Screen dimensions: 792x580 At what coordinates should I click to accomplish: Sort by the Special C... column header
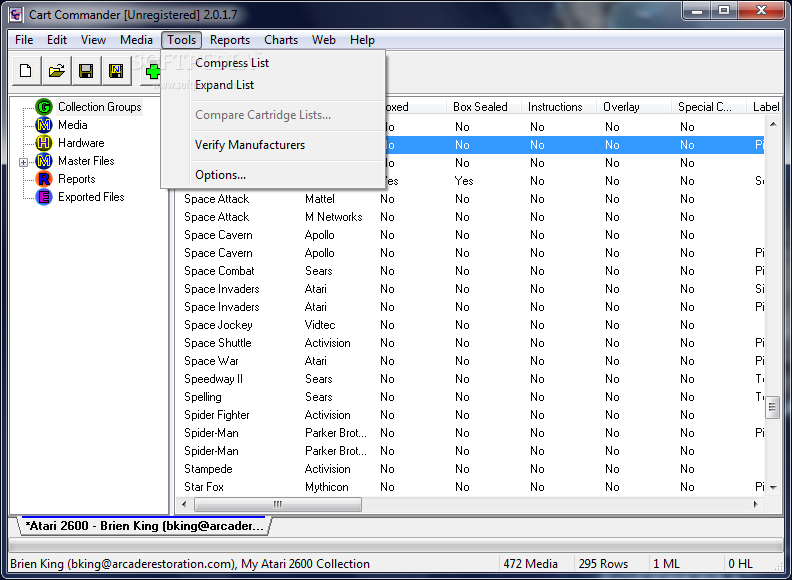click(x=709, y=107)
